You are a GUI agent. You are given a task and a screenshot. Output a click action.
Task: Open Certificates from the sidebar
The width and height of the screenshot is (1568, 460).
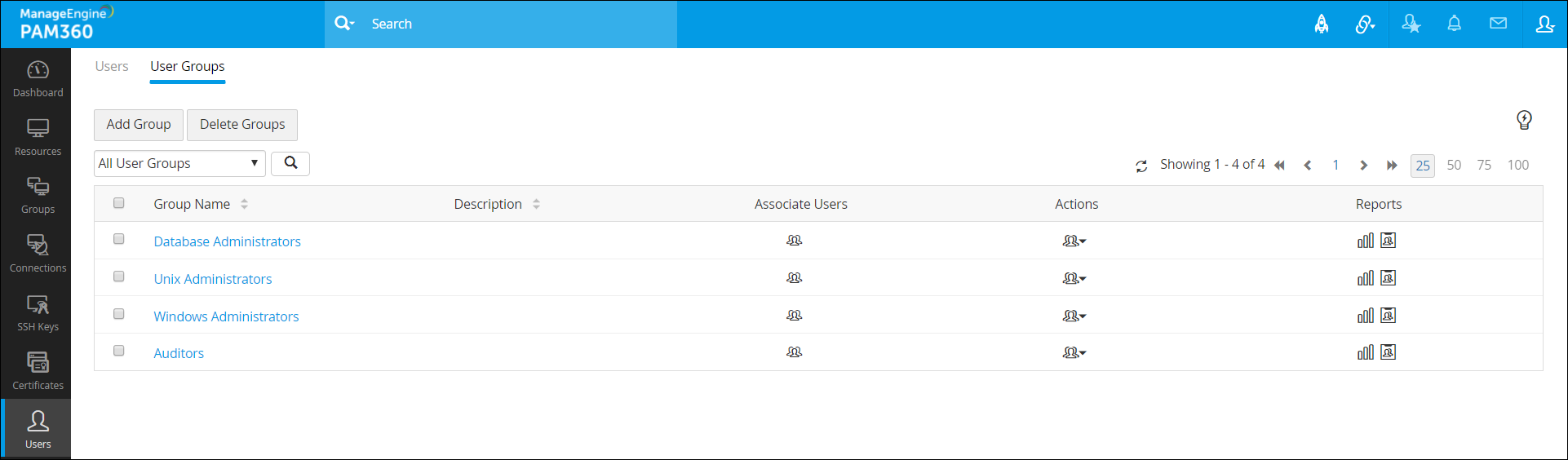pos(38,370)
